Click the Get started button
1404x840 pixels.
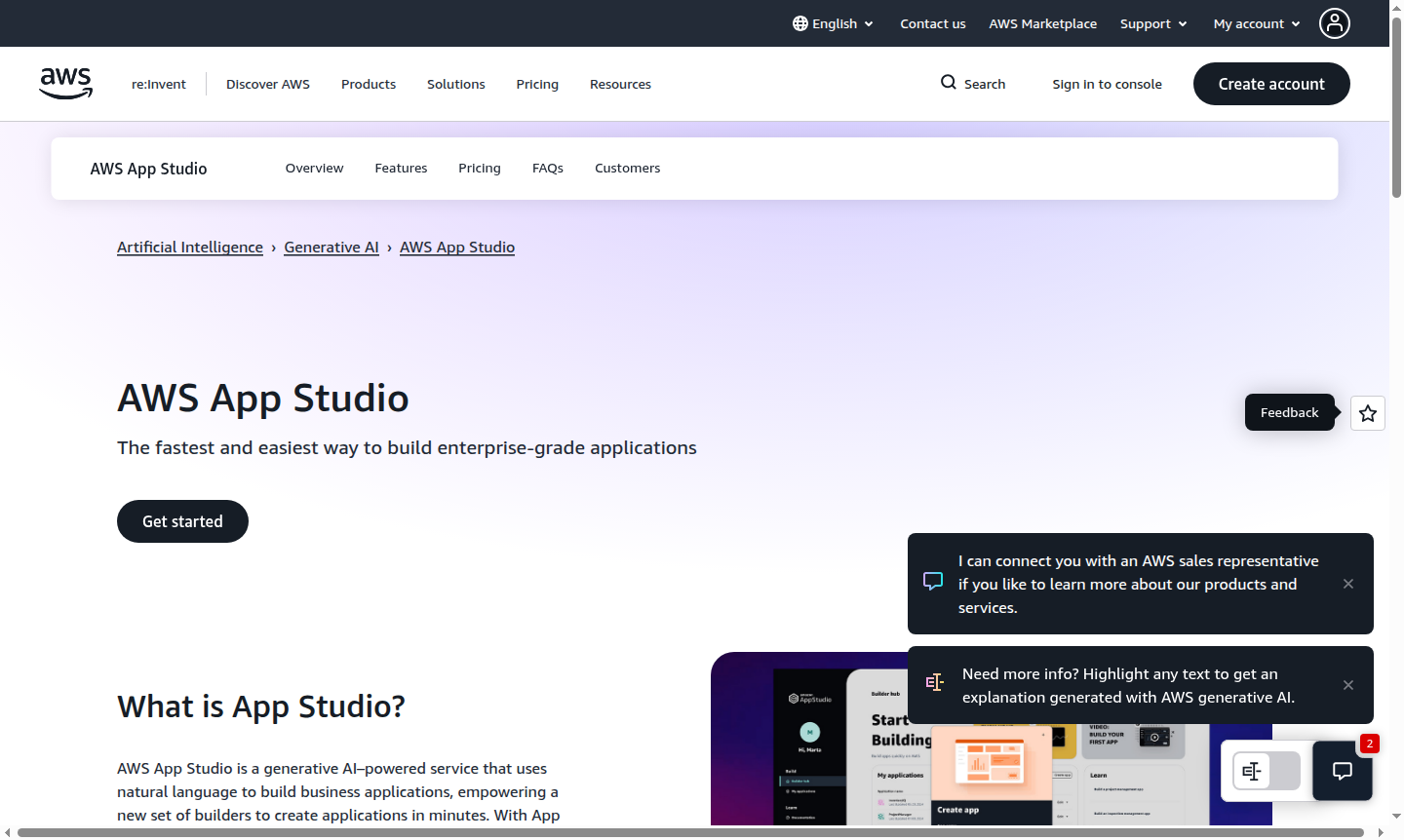click(x=182, y=521)
